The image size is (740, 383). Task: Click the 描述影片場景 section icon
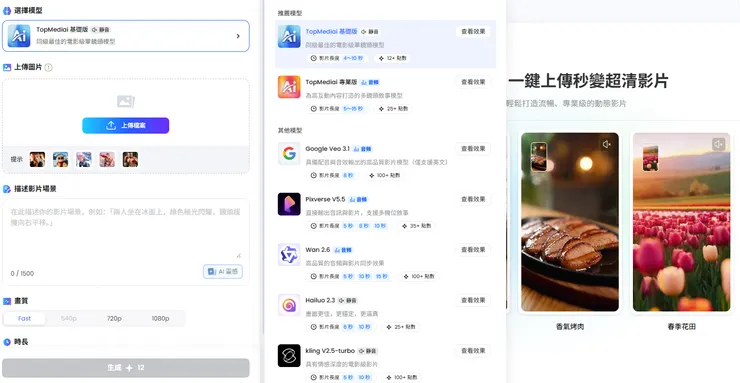click(7, 189)
